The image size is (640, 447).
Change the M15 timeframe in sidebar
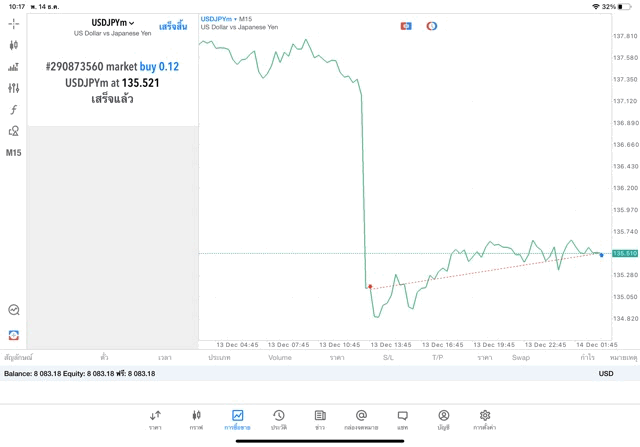(13, 153)
